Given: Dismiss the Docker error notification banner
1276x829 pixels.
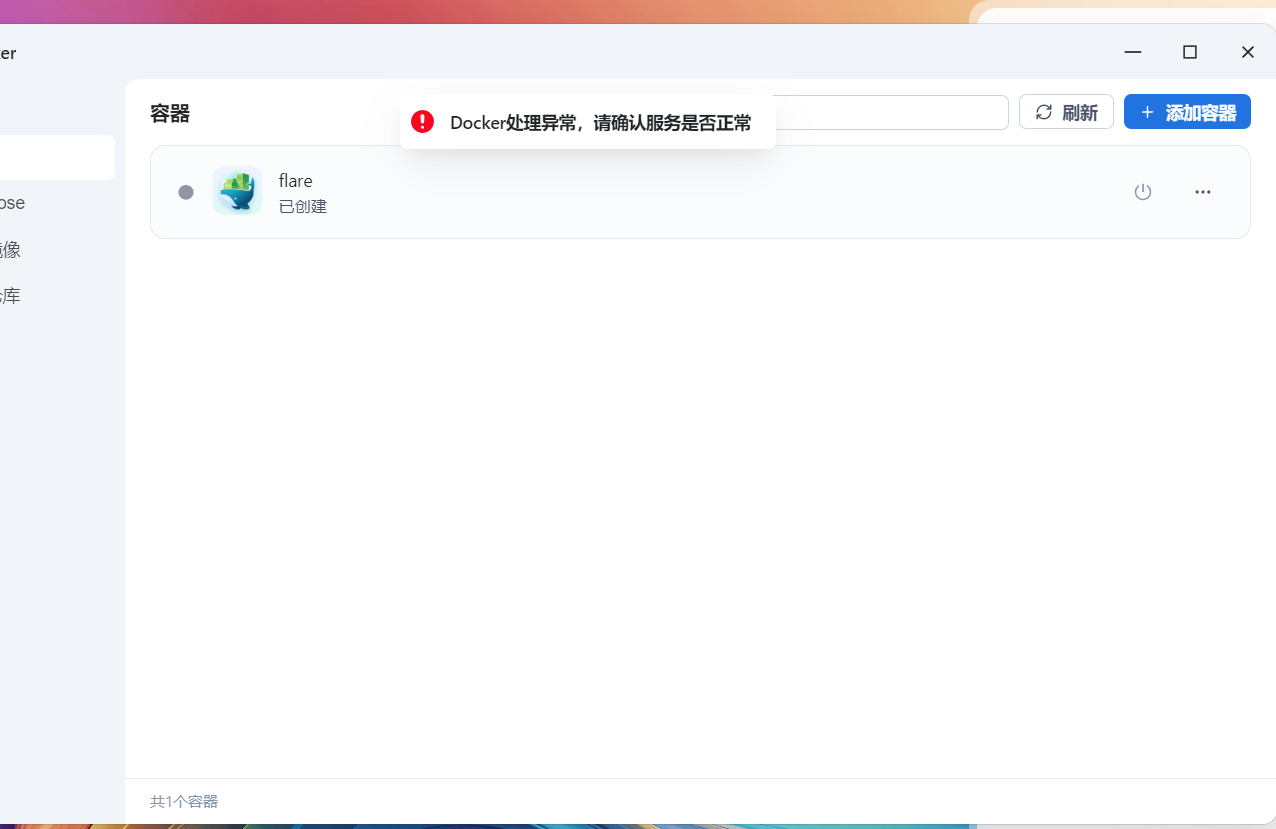Looking at the screenshot, I should click(587, 121).
